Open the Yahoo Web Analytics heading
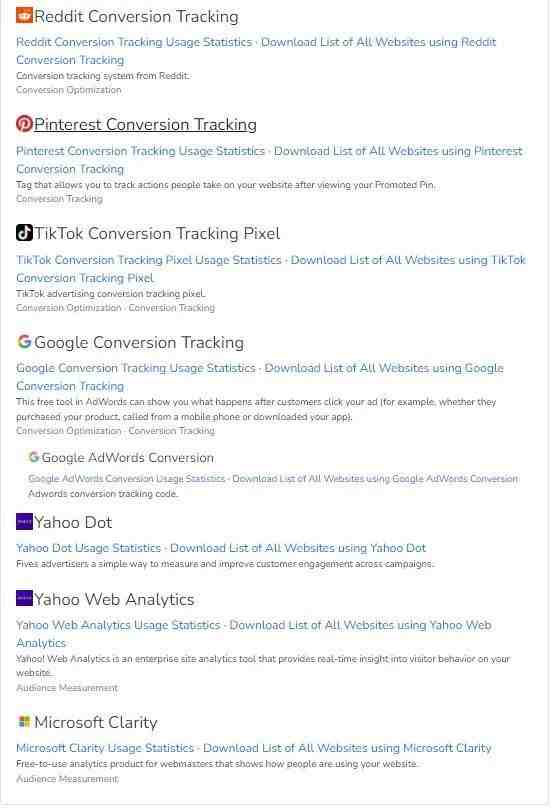 [114, 599]
